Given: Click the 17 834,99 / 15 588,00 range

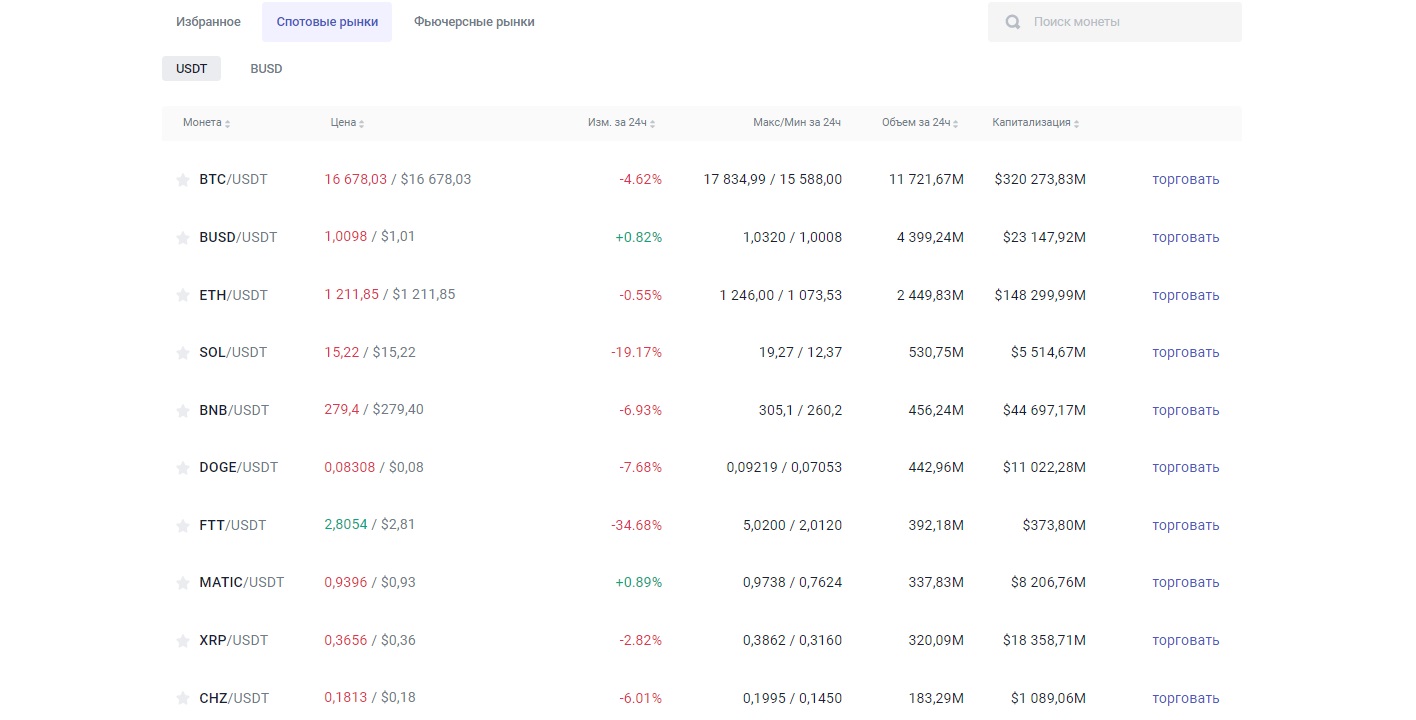Looking at the screenshot, I should [x=772, y=180].
